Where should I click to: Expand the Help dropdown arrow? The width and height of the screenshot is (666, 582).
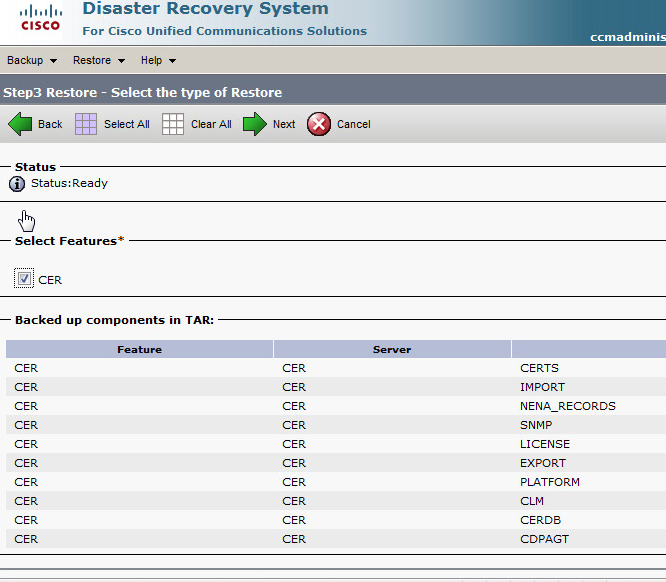pos(172,61)
